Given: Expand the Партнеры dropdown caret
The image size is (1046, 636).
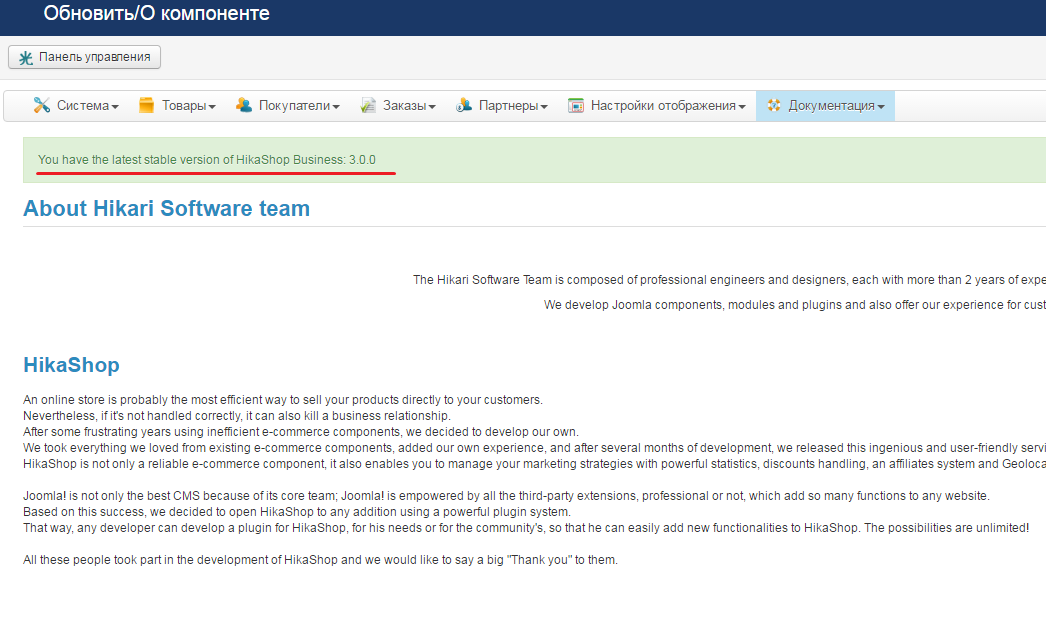Looking at the screenshot, I should tap(544, 107).
